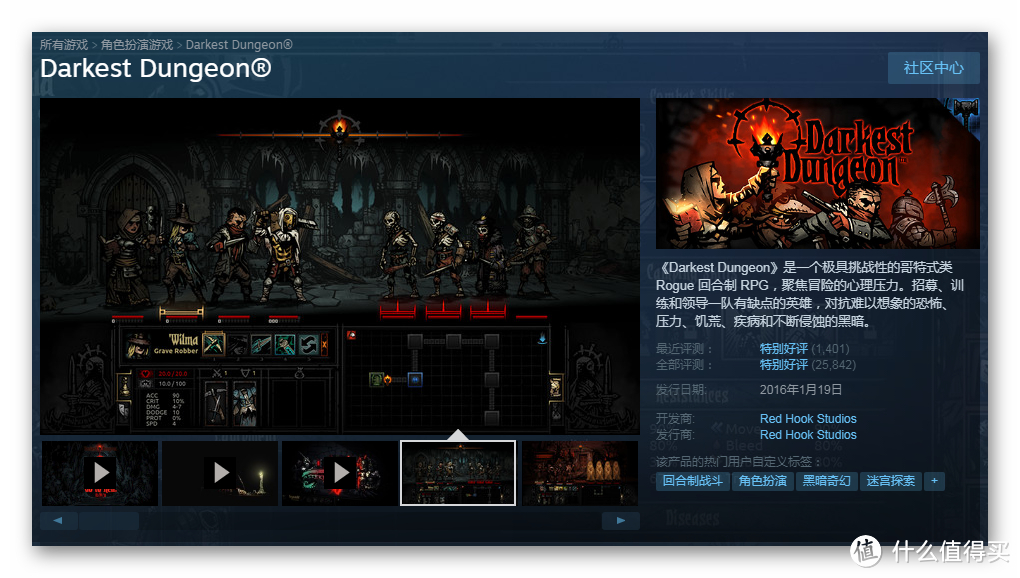Open the 社区中心 community hub
Image resolution: width=1020 pixels, height=578 pixels.
pos(933,68)
